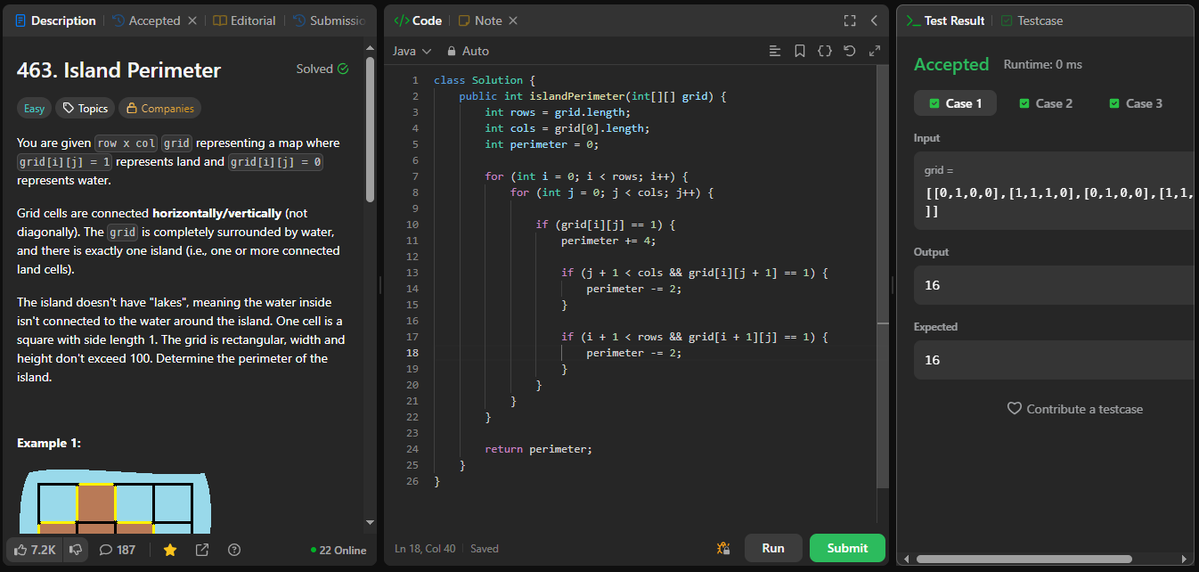Click the star favorite icon
Screen dimensions: 1199x572
[170, 550]
